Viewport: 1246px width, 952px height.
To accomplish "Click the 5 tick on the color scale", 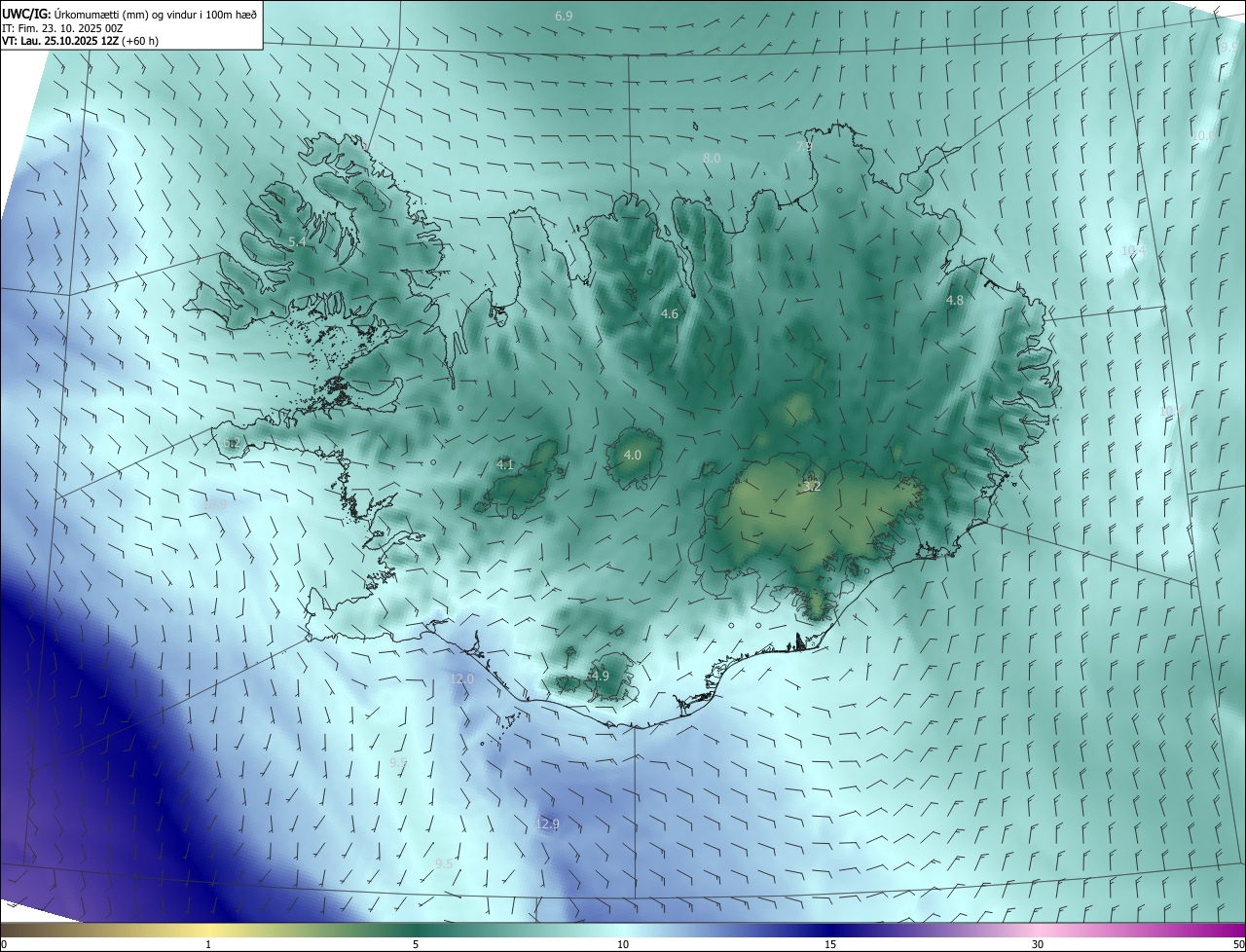I will click(416, 944).
